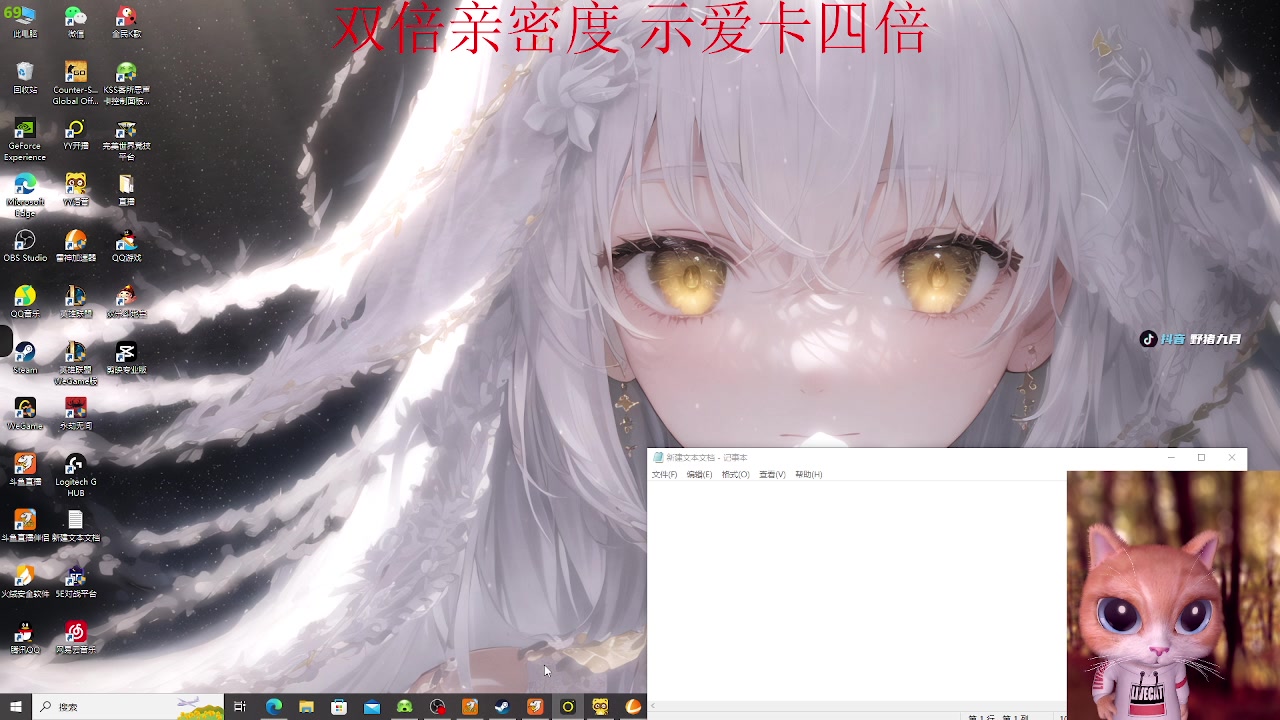Click the Windows Start button
The height and width of the screenshot is (720, 1280).
(15, 706)
